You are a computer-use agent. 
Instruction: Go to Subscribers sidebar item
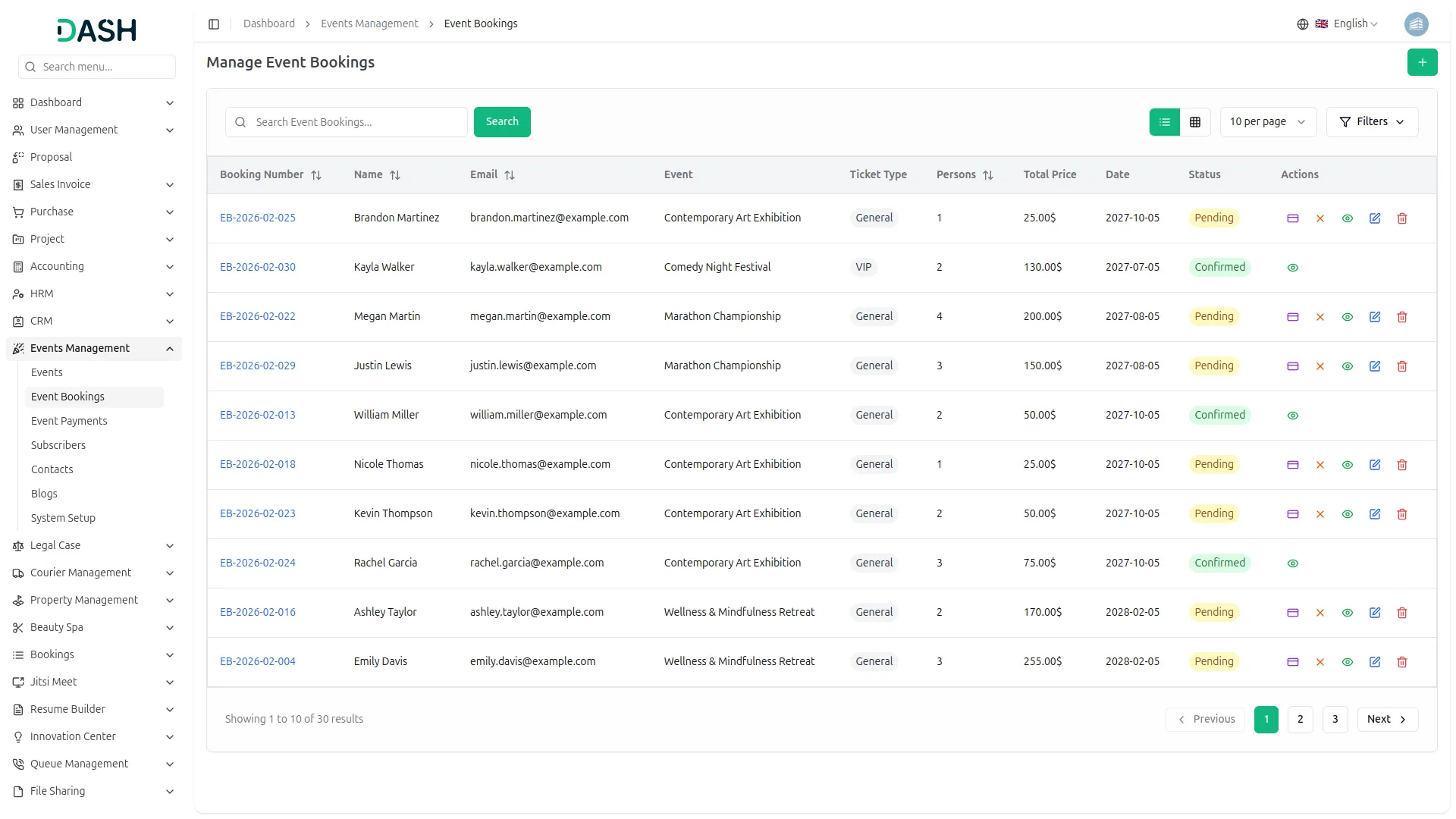[58, 445]
